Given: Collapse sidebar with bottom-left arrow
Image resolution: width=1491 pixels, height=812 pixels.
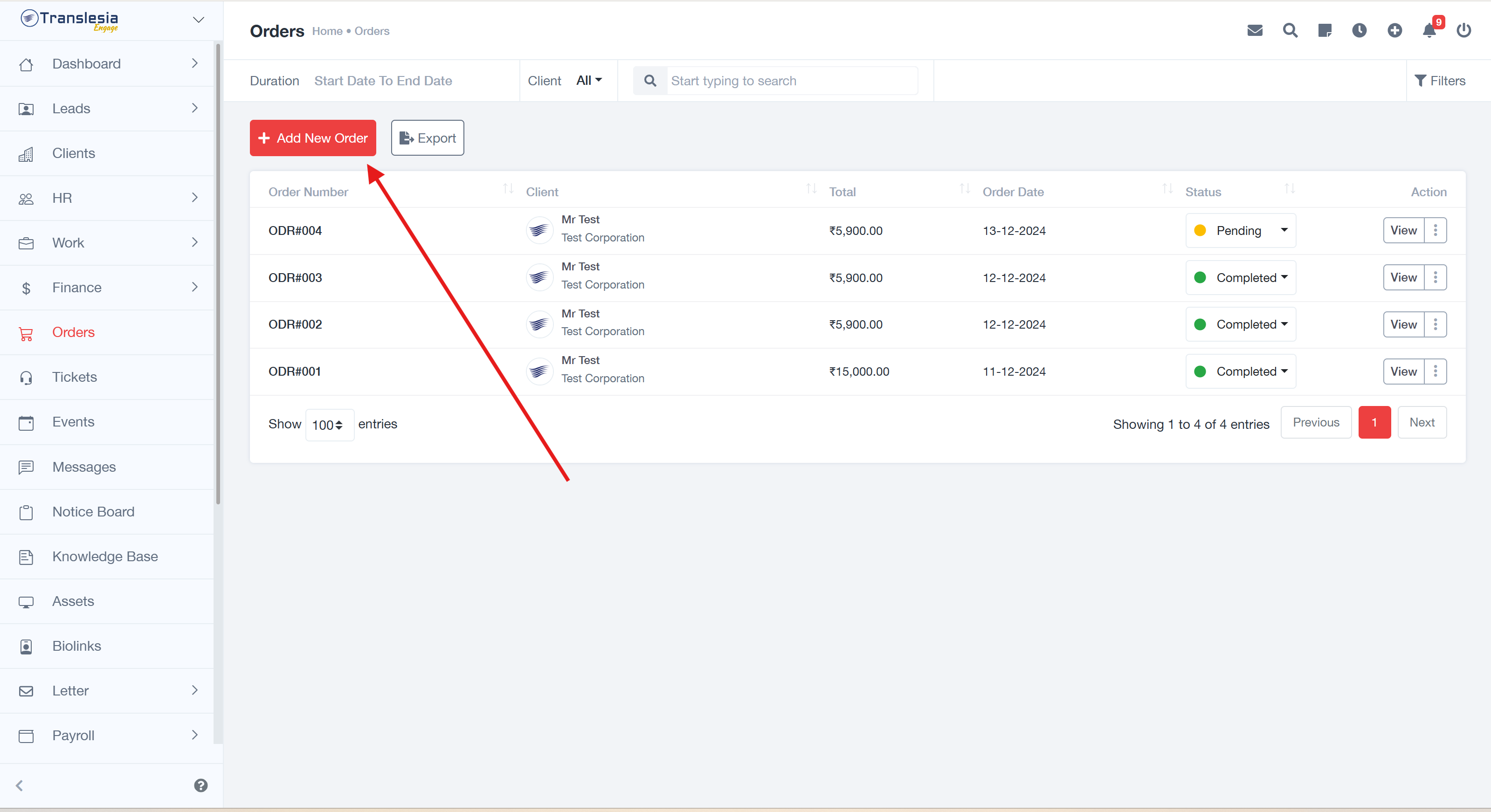Looking at the screenshot, I should 20,785.
